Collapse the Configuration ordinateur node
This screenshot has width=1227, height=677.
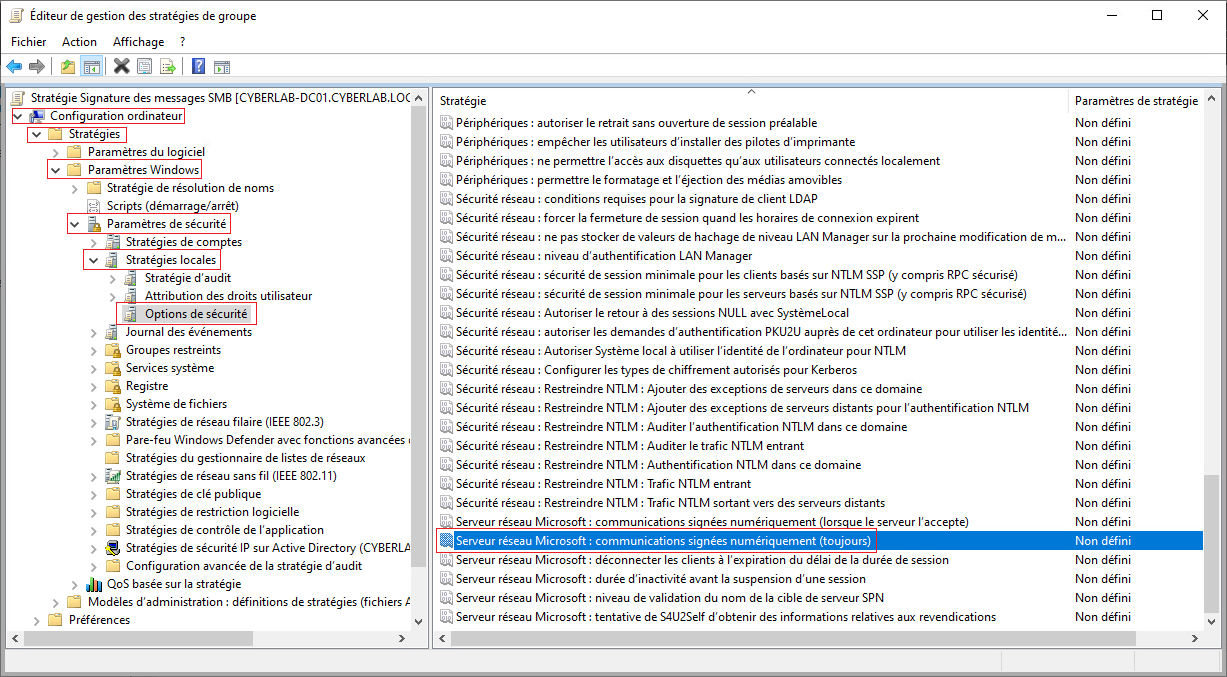coord(18,116)
